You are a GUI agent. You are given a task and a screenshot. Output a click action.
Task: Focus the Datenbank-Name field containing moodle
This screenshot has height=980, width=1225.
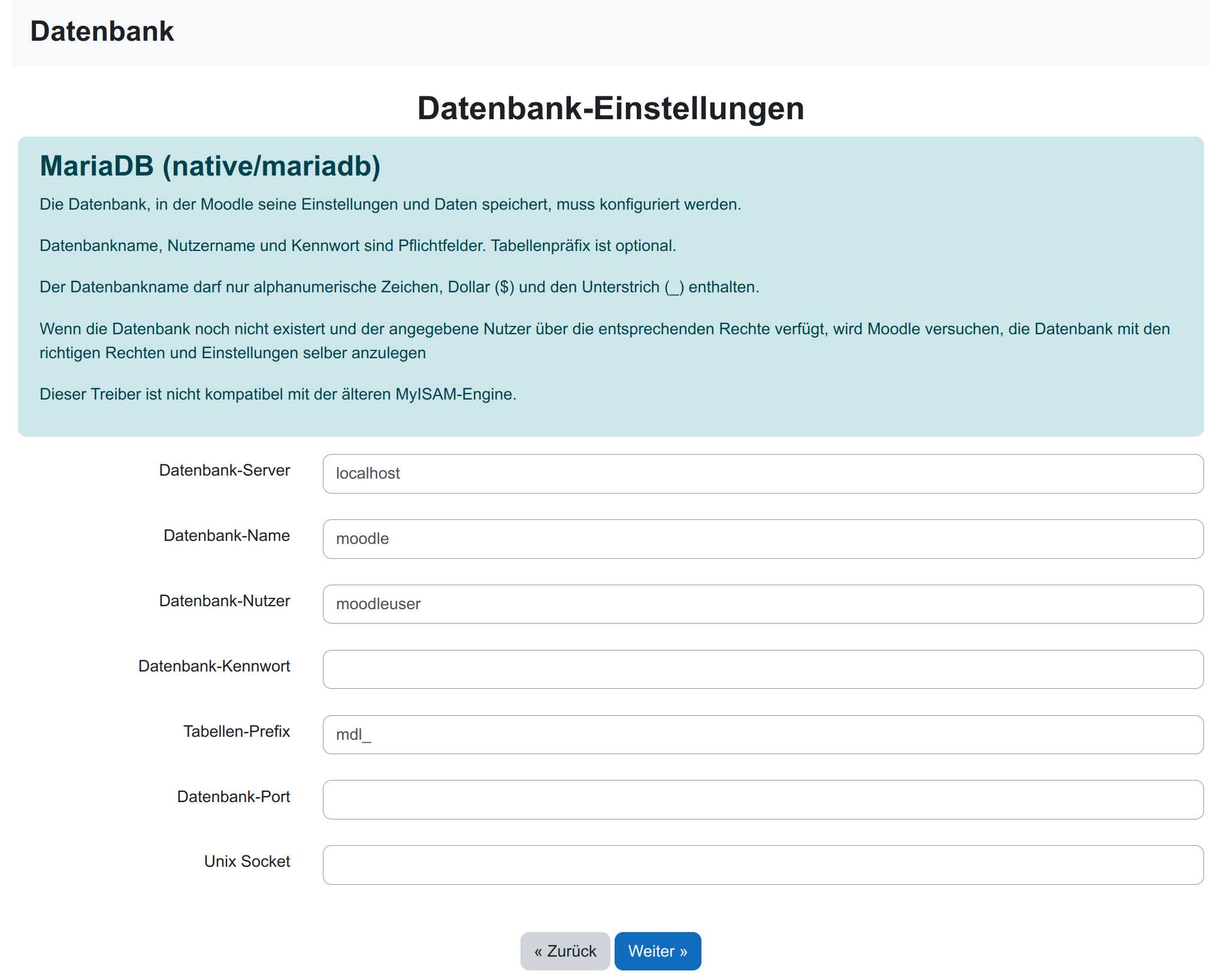763,539
